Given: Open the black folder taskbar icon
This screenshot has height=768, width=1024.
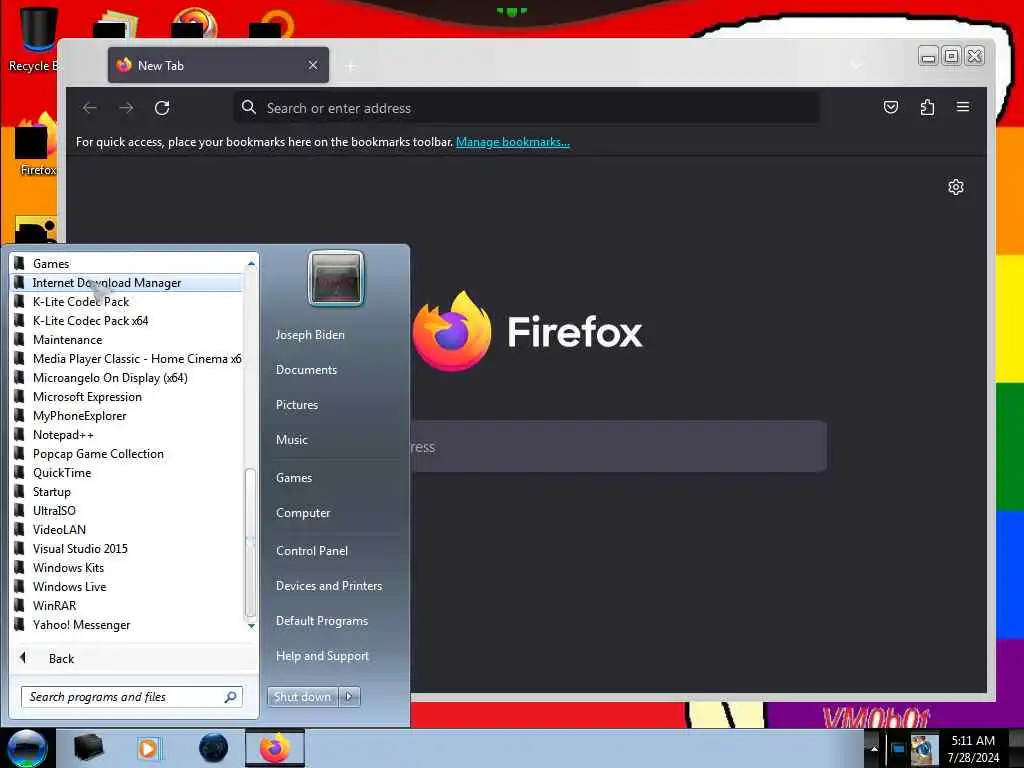Looking at the screenshot, I should pyautogui.click(x=88, y=748).
